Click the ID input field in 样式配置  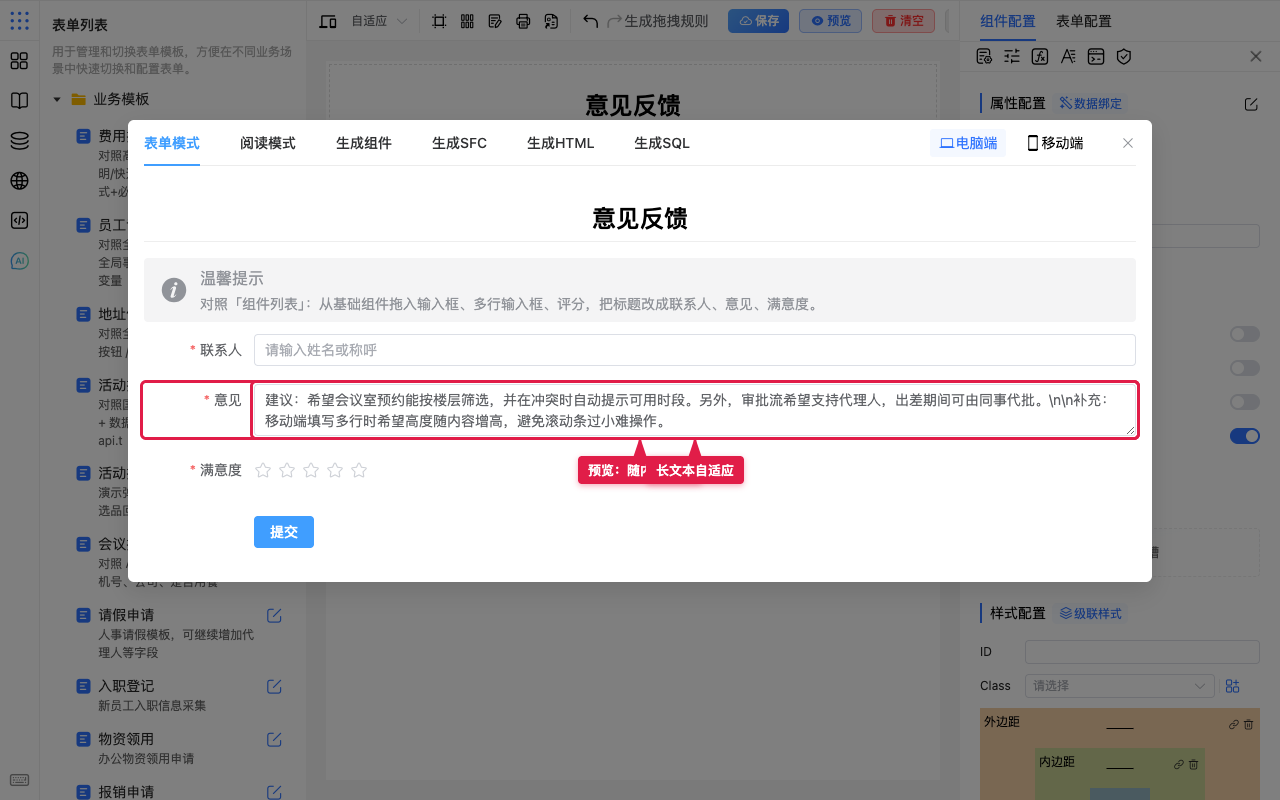[x=1142, y=652]
